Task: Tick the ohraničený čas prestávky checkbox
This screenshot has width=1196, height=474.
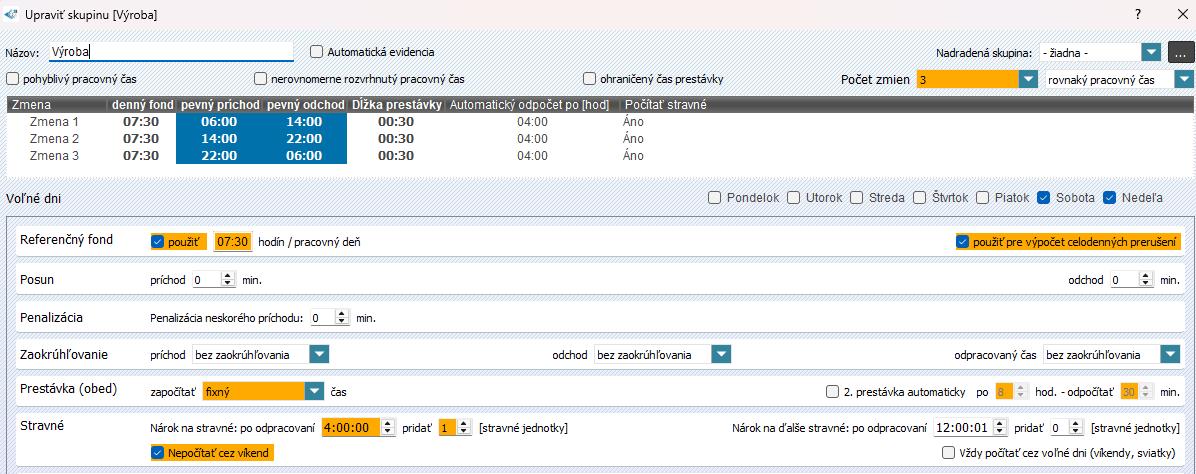Action: coord(590,79)
